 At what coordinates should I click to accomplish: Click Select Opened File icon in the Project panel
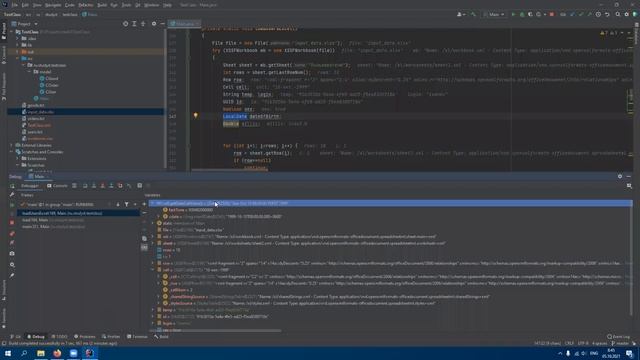click(x=125, y=24)
